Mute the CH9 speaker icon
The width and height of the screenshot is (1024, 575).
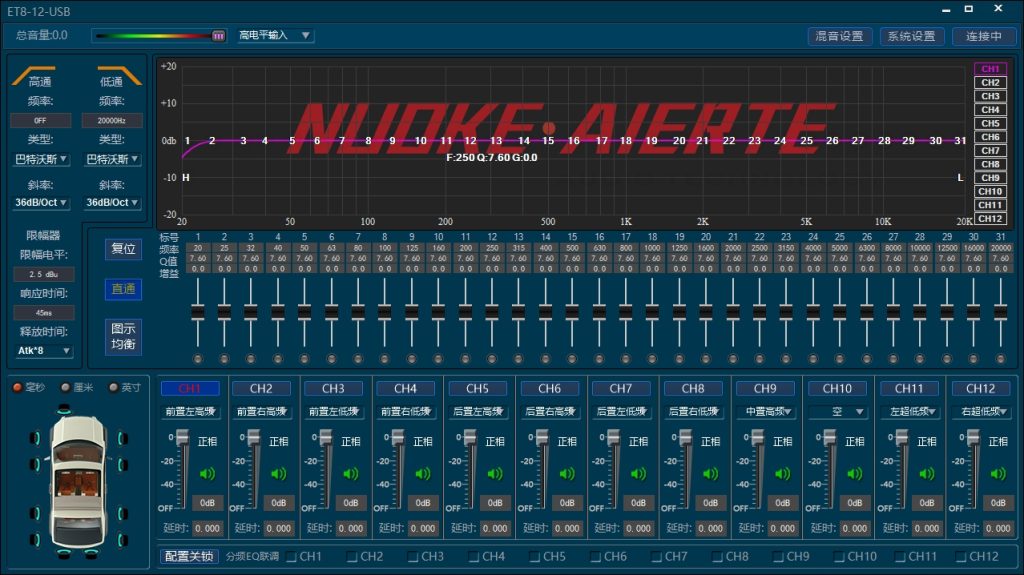[x=782, y=474]
